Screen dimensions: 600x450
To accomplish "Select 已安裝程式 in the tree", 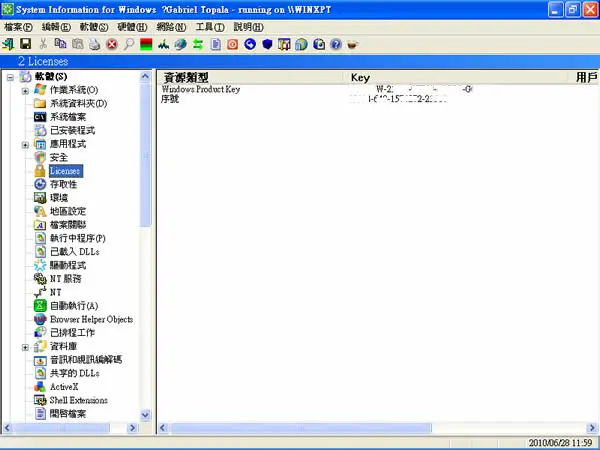I will [72, 130].
